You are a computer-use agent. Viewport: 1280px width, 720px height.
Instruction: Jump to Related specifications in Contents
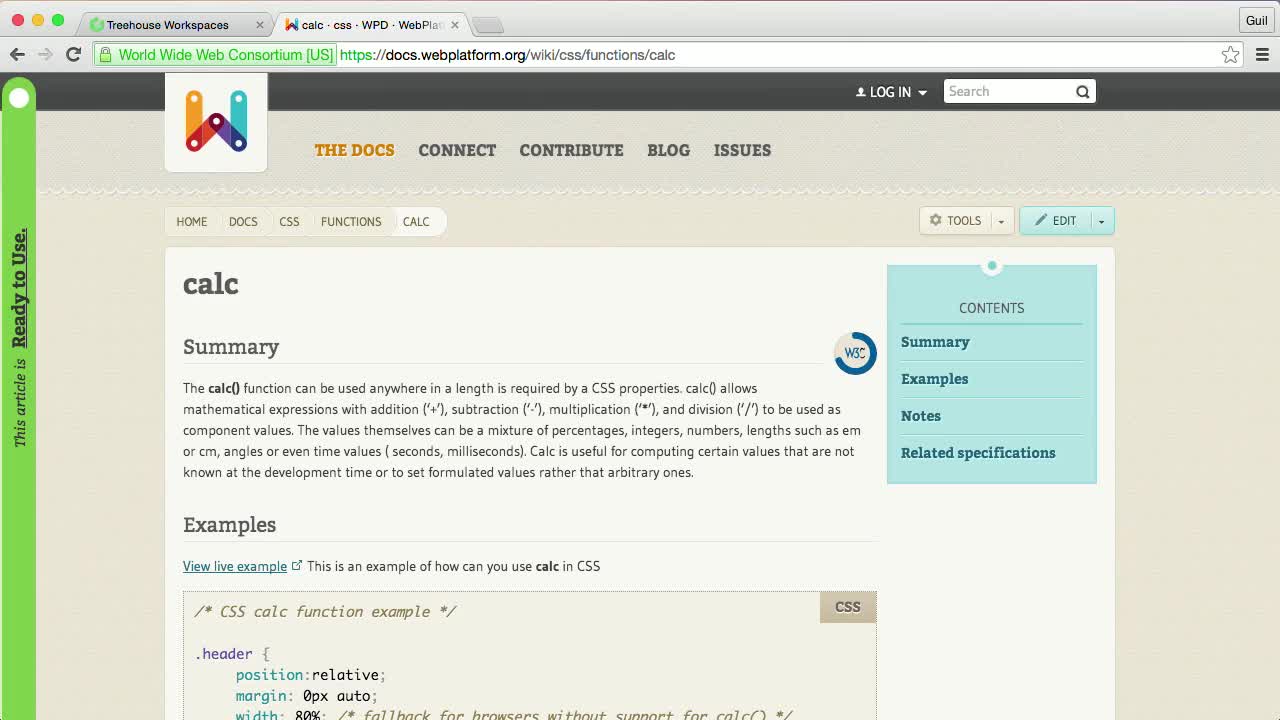pos(978,453)
